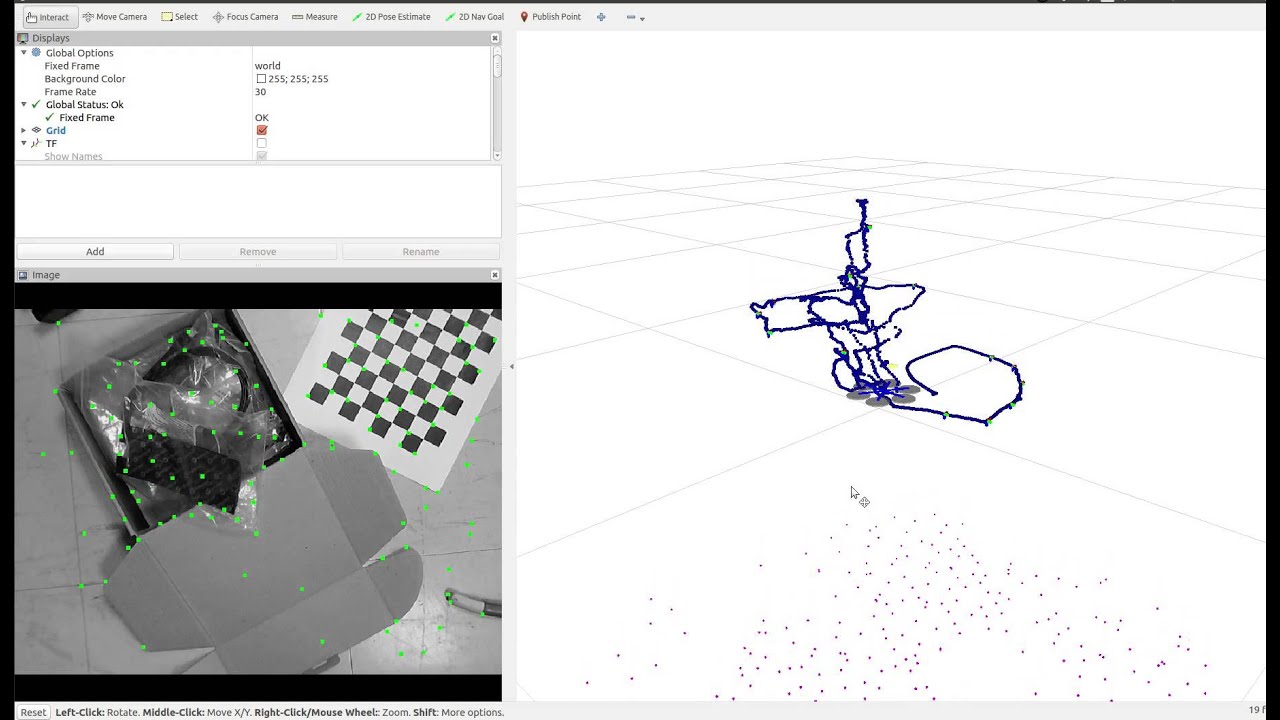
Task: Click the Displays list scrollbar down arrow
Action: (497, 157)
